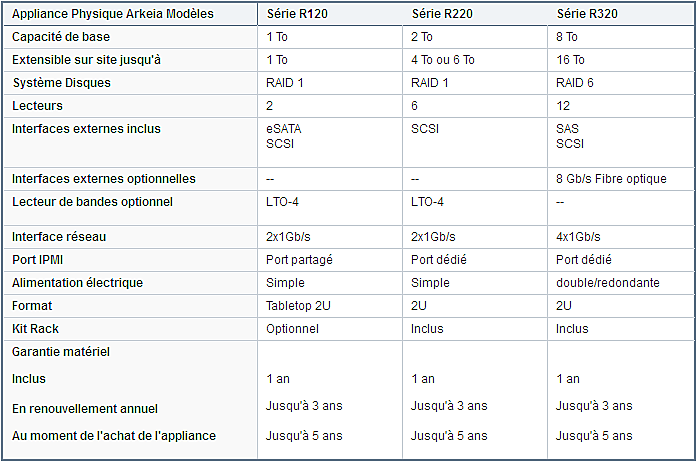Click 'Inclus' Kit Rack cell under R220
The width and height of the screenshot is (697, 462).
tap(427, 329)
